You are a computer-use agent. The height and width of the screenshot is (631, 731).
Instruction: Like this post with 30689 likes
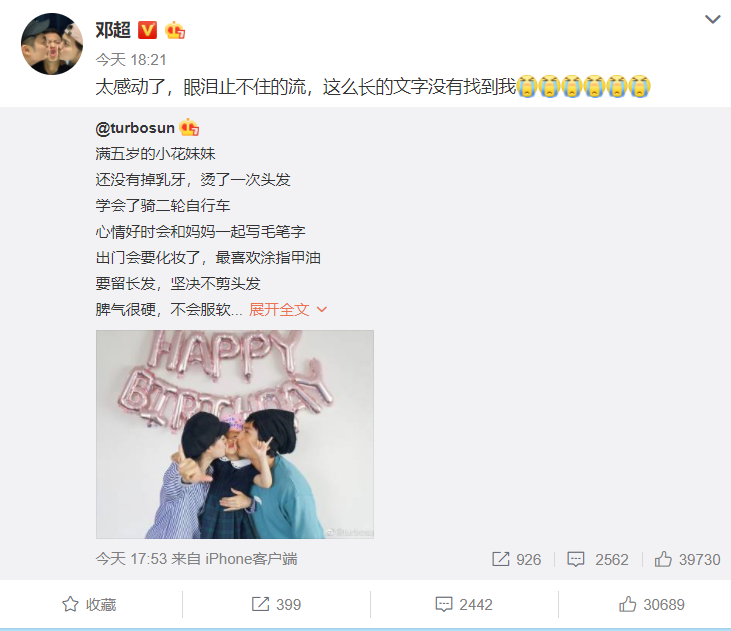652,604
